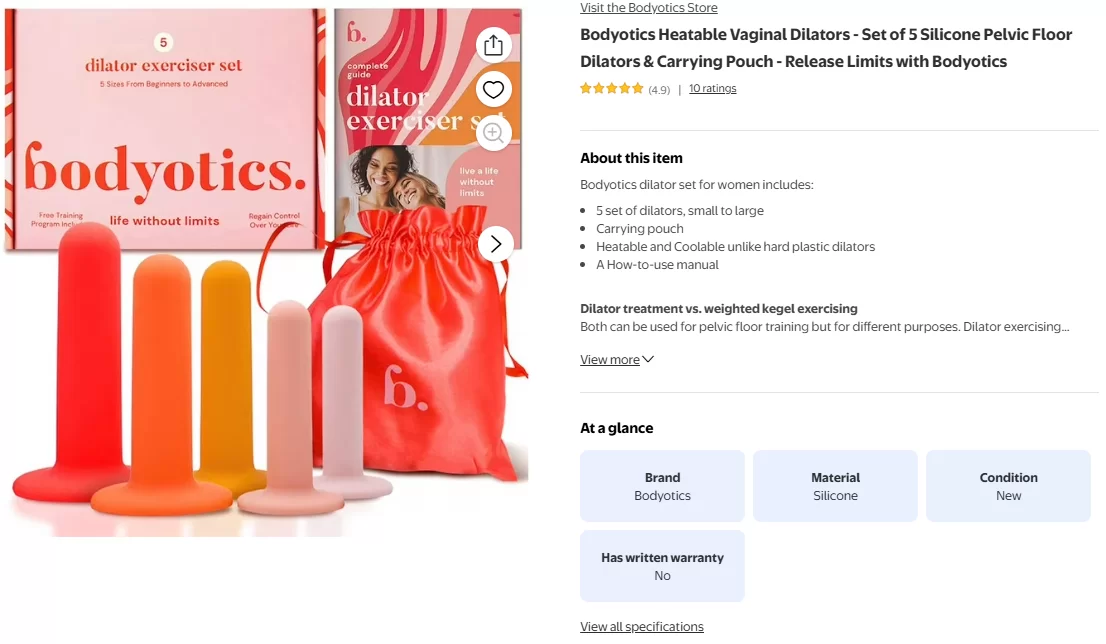The width and height of the screenshot is (1106, 644).
Task: Open the Visit the Bodyotics Store link
Action: click(648, 8)
